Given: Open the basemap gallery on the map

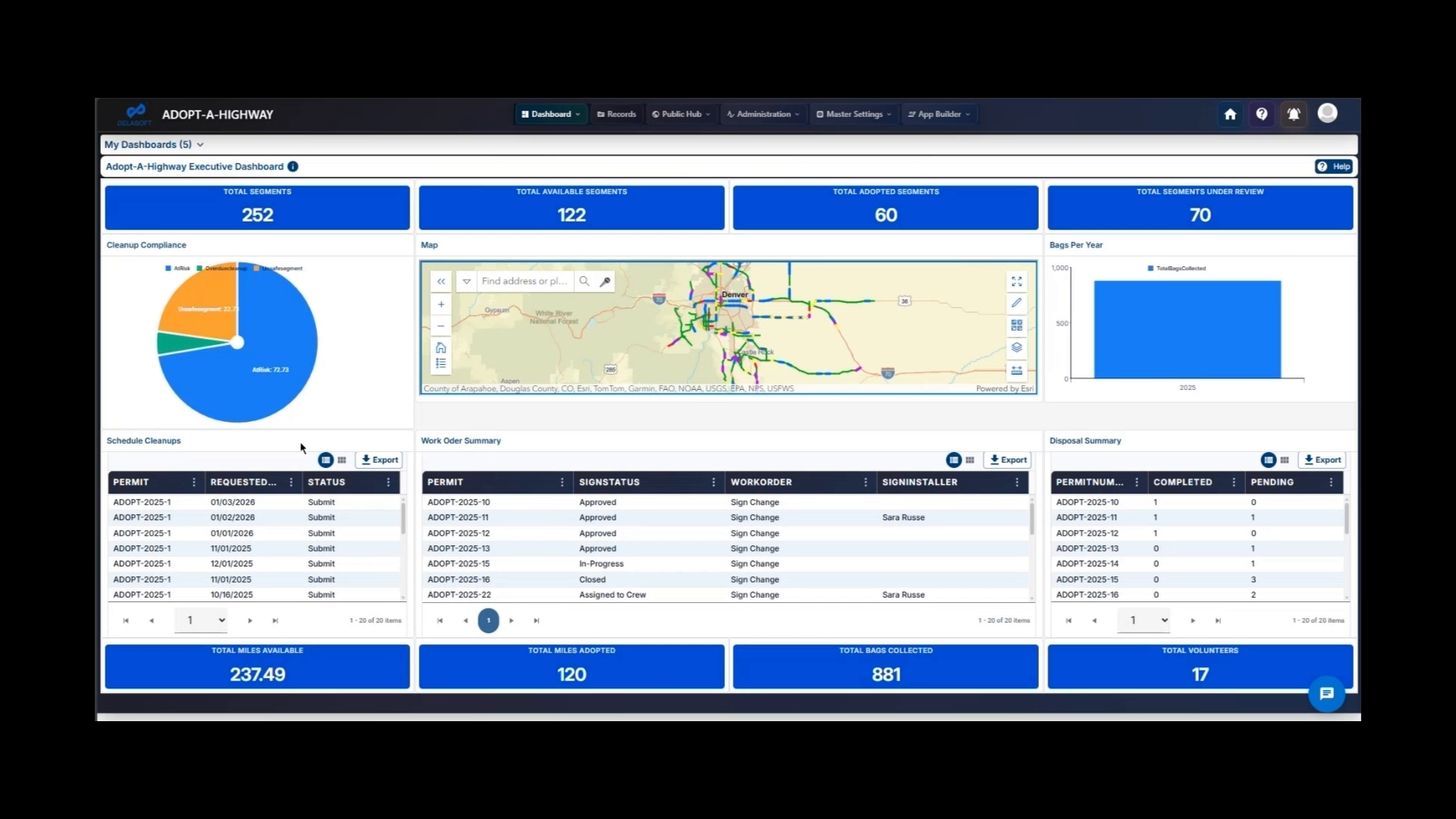Looking at the screenshot, I should (x=1017, y=326).
